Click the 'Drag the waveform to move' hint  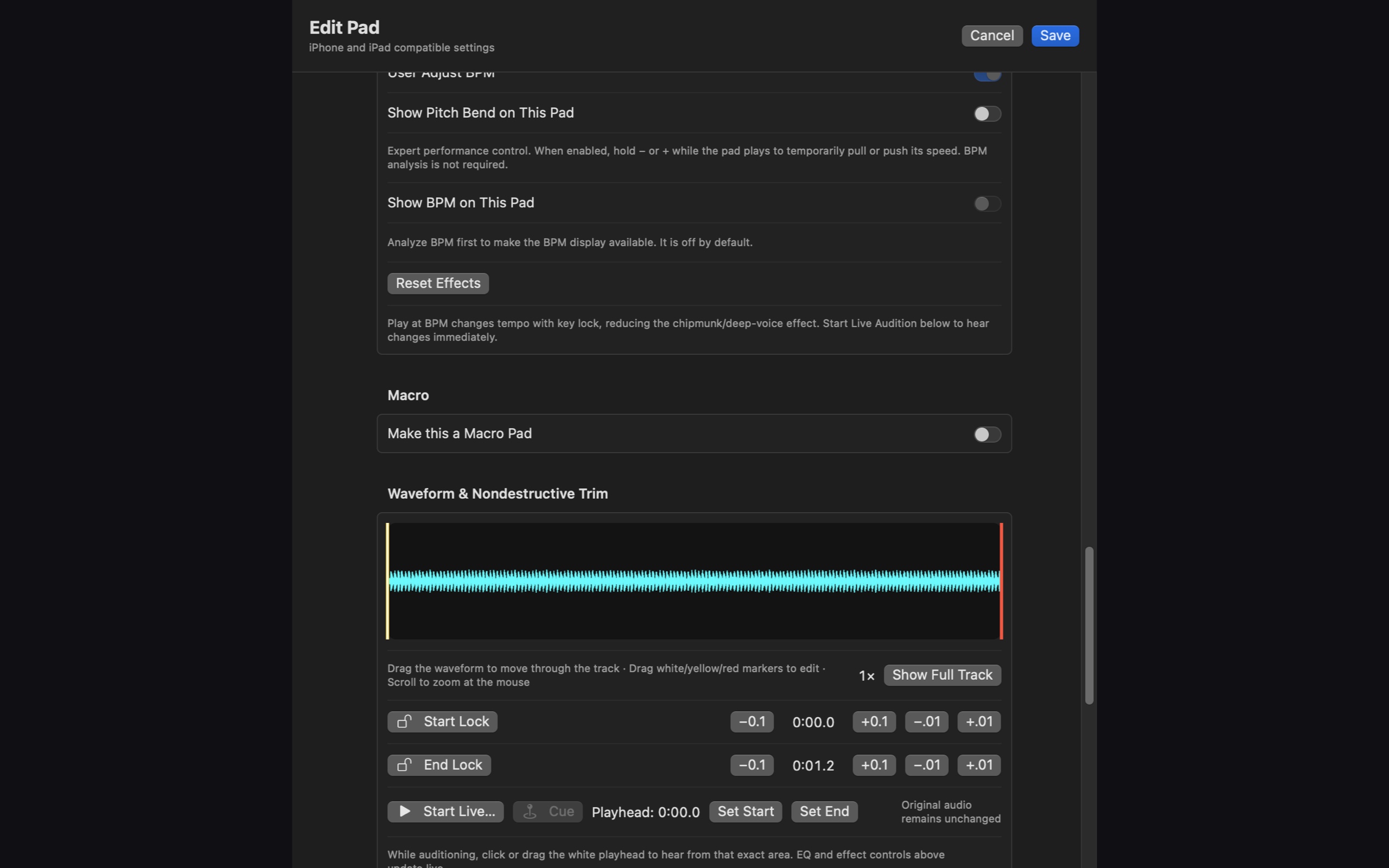click(x=606, y=675)
